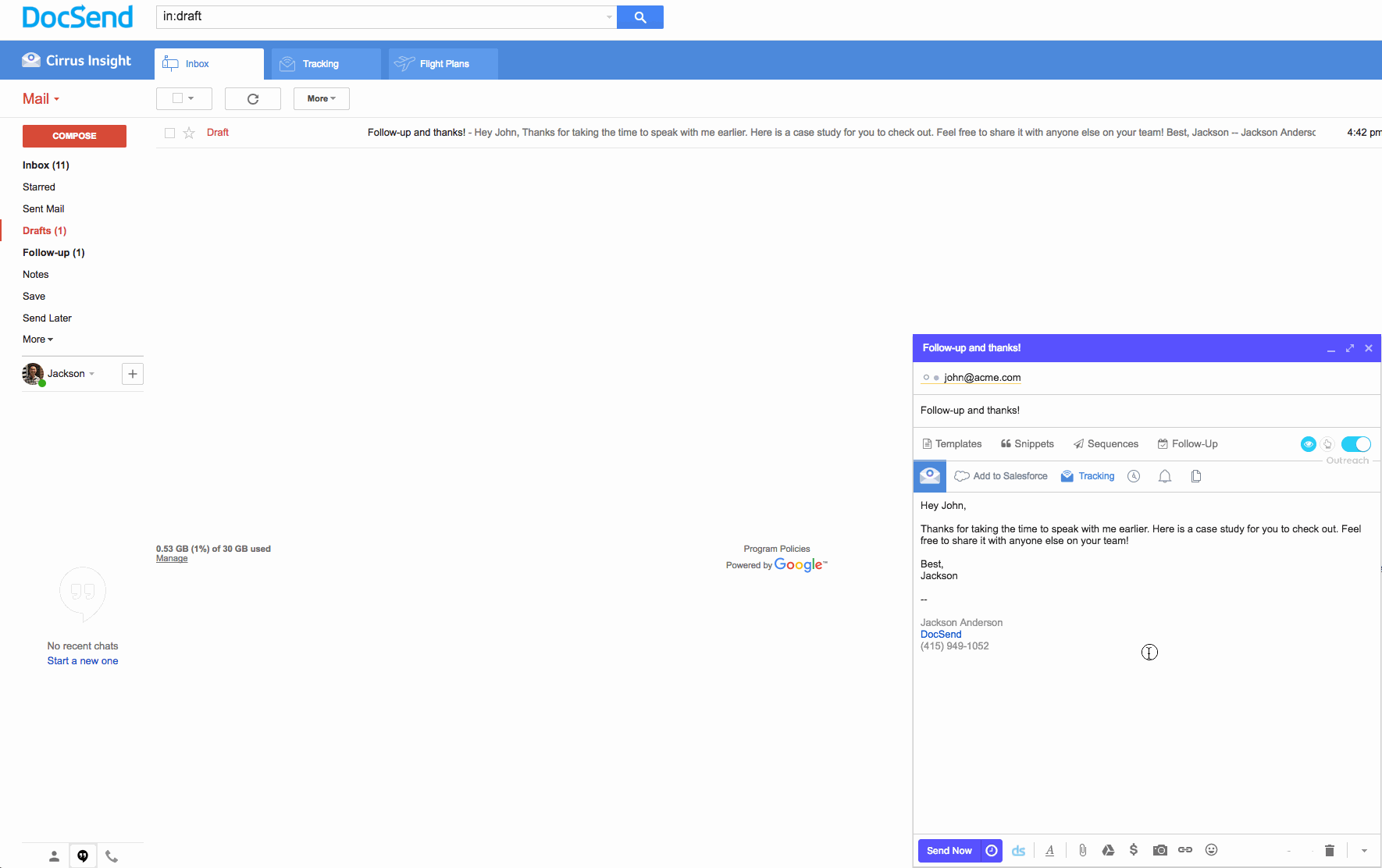This screenshot has height=868, width=1382.
Task: Click the plus button next to Jackson
Action: point(133,374)
